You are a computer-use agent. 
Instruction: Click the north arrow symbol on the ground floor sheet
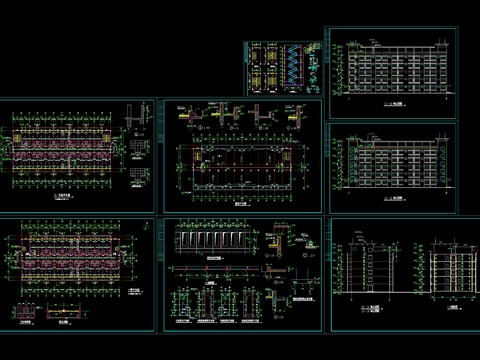click(146, 226)
